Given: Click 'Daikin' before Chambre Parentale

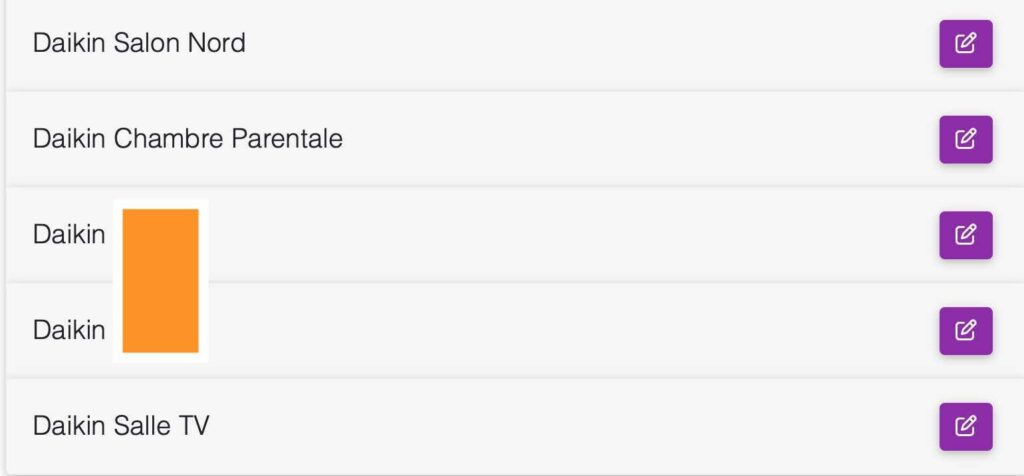Looking at the screenshot, I should (x=69, y=138).
